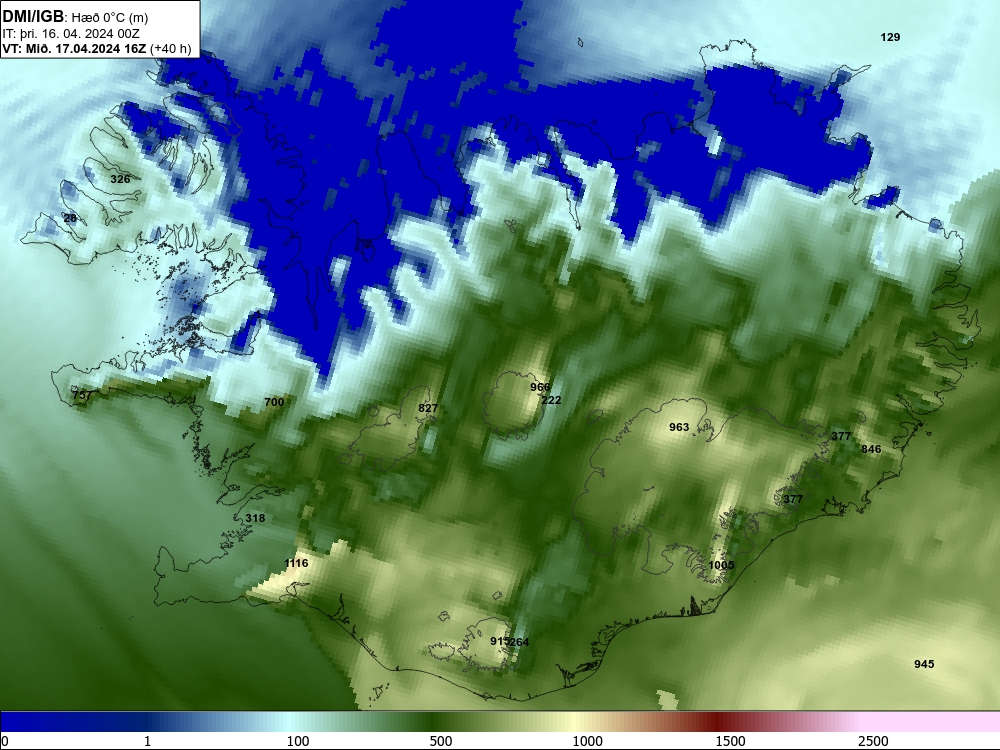
Task: Click the 966 value on Hofsjökull
Action: point(540,387)
